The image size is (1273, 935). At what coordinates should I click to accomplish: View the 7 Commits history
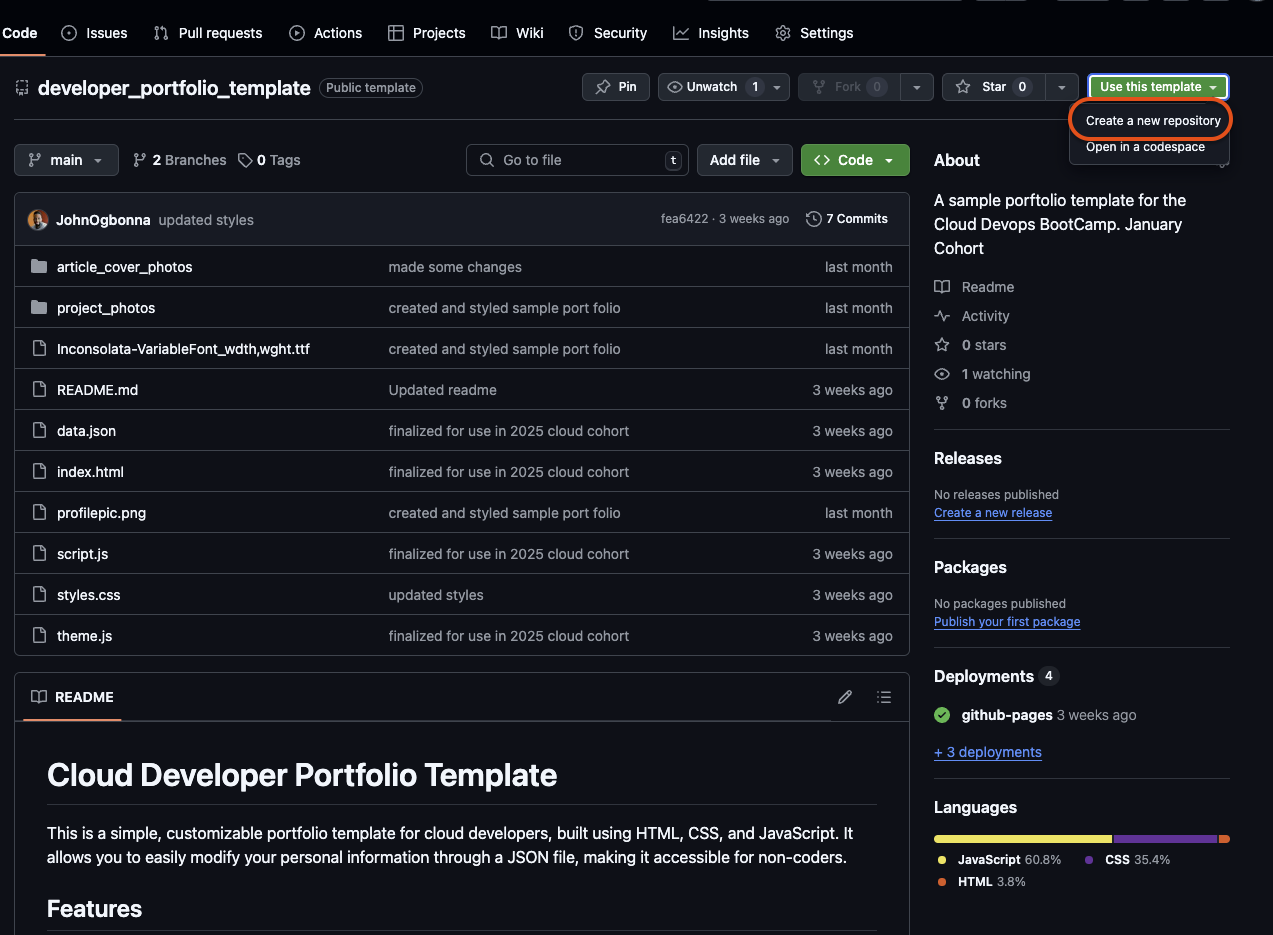tap(847, 219)
